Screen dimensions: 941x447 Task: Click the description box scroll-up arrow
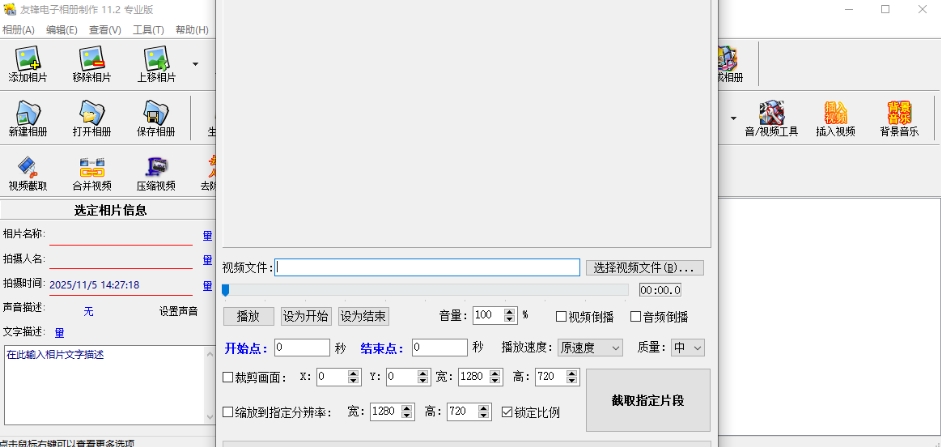[210, 353]
